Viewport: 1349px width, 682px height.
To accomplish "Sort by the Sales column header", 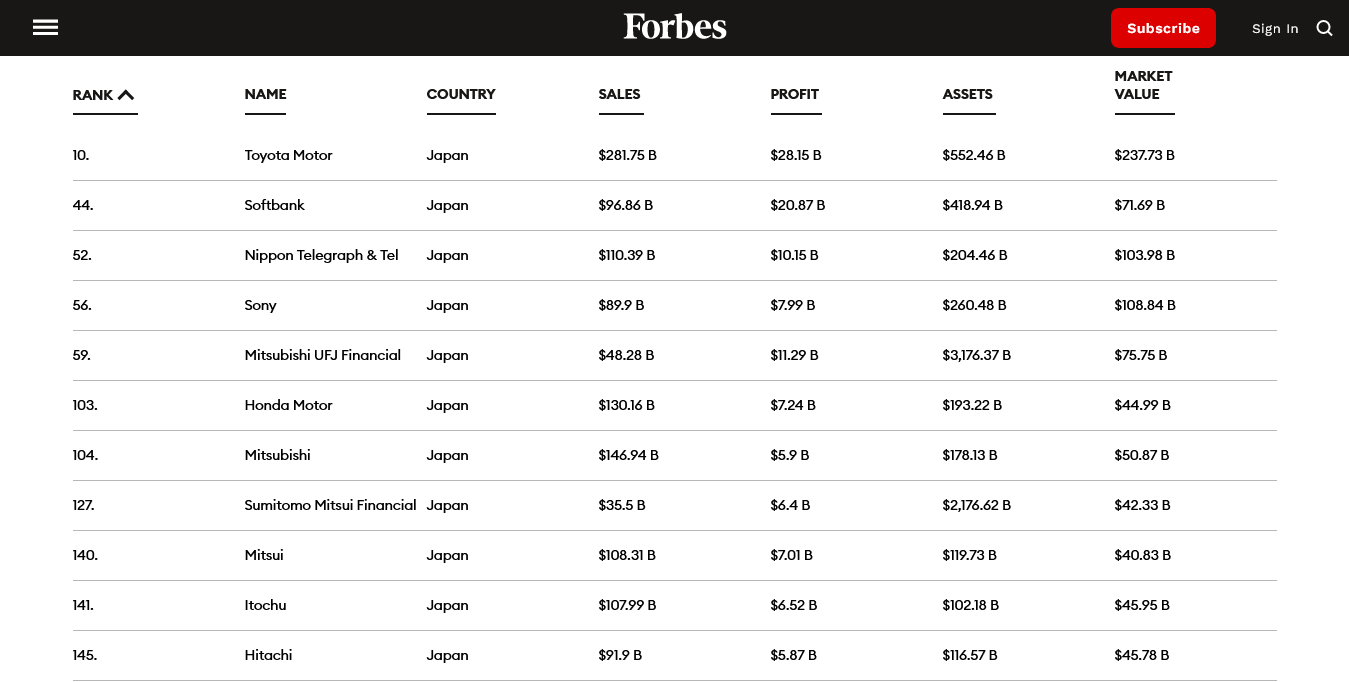I will [x=619, y=94].
